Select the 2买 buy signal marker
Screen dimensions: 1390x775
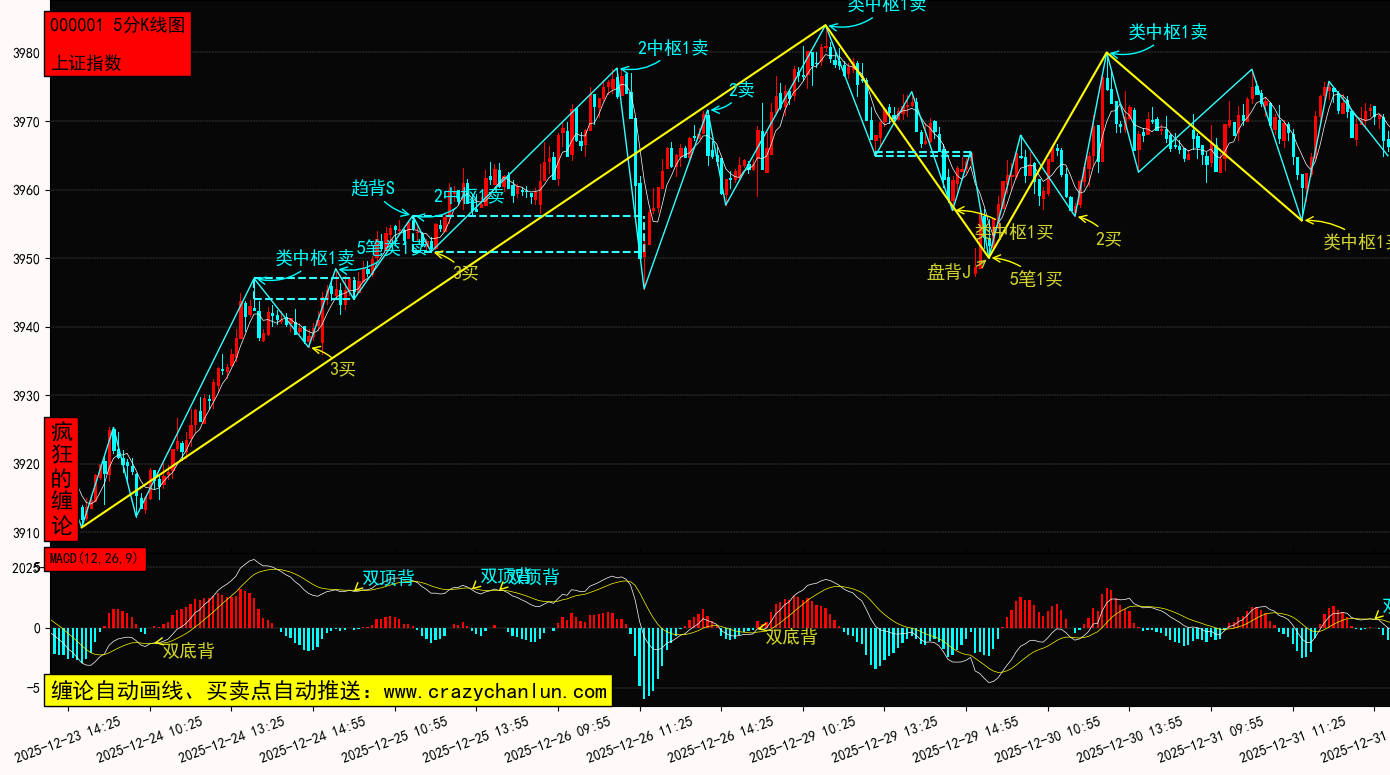point(1108,239)
